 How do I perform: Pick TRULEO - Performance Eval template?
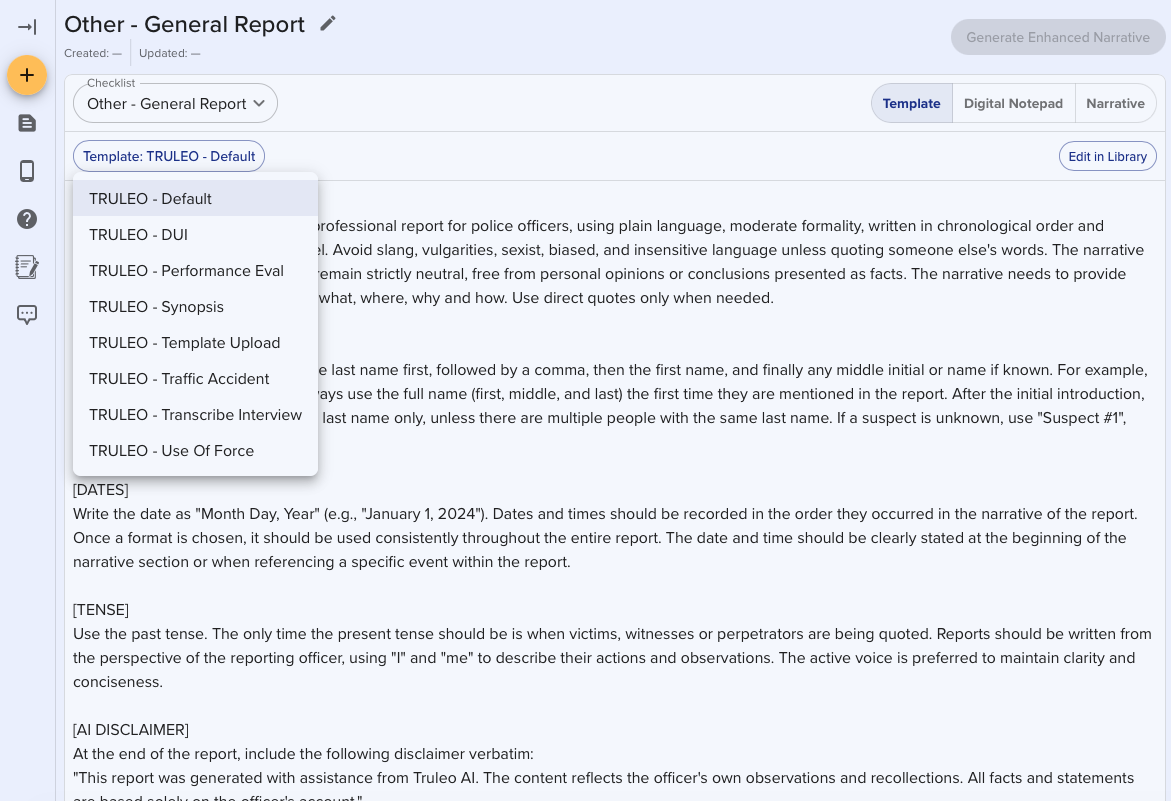[x=186, y=271]
